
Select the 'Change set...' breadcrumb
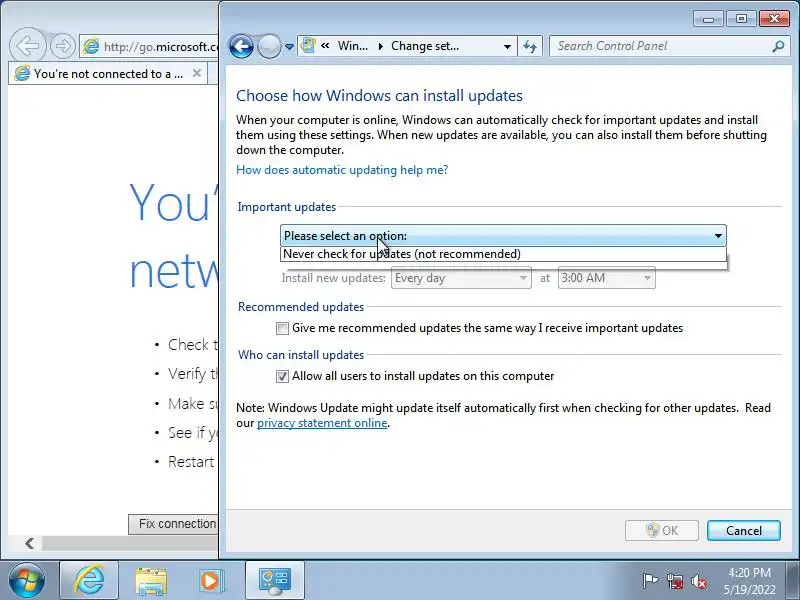coord(424,46)
